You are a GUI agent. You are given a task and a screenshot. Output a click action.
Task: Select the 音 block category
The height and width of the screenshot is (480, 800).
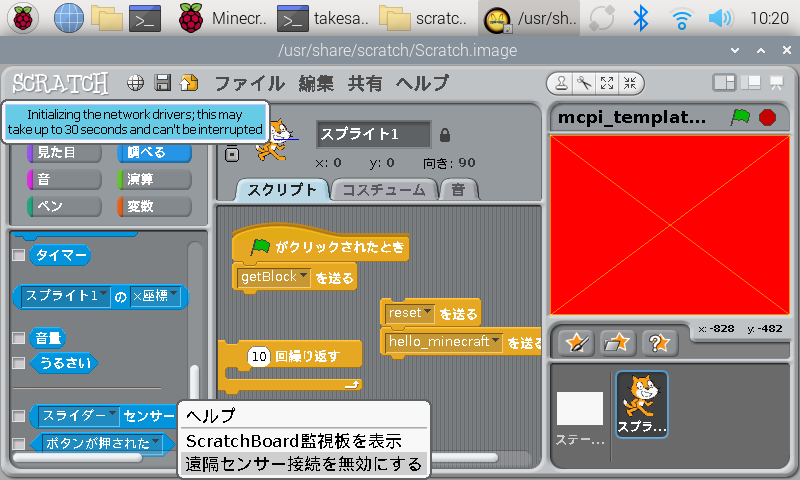[x=64, y=179]
